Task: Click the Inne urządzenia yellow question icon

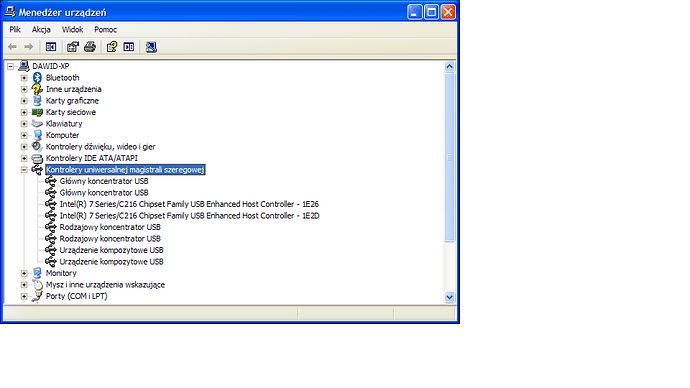Action: [37, 89]
